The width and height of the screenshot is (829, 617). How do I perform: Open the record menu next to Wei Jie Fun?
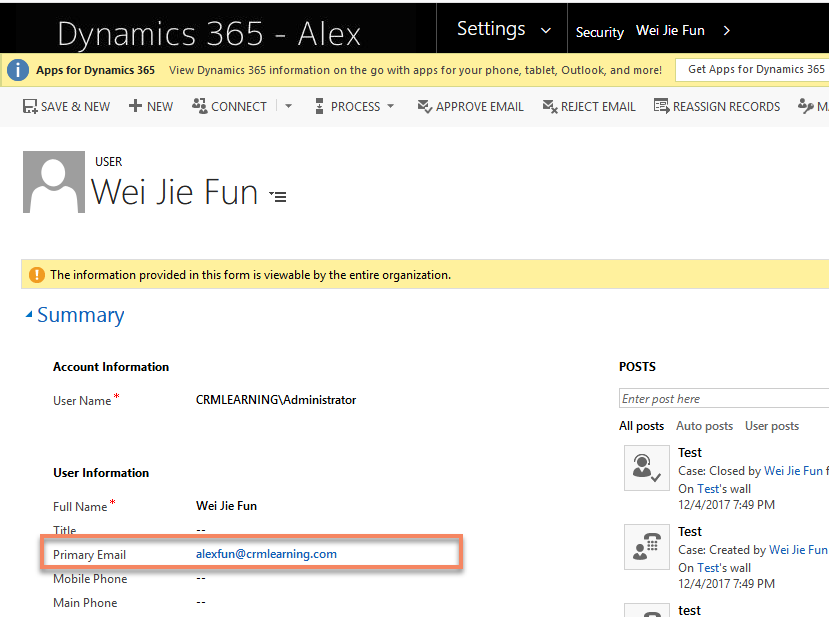click(x=278, y=197)
